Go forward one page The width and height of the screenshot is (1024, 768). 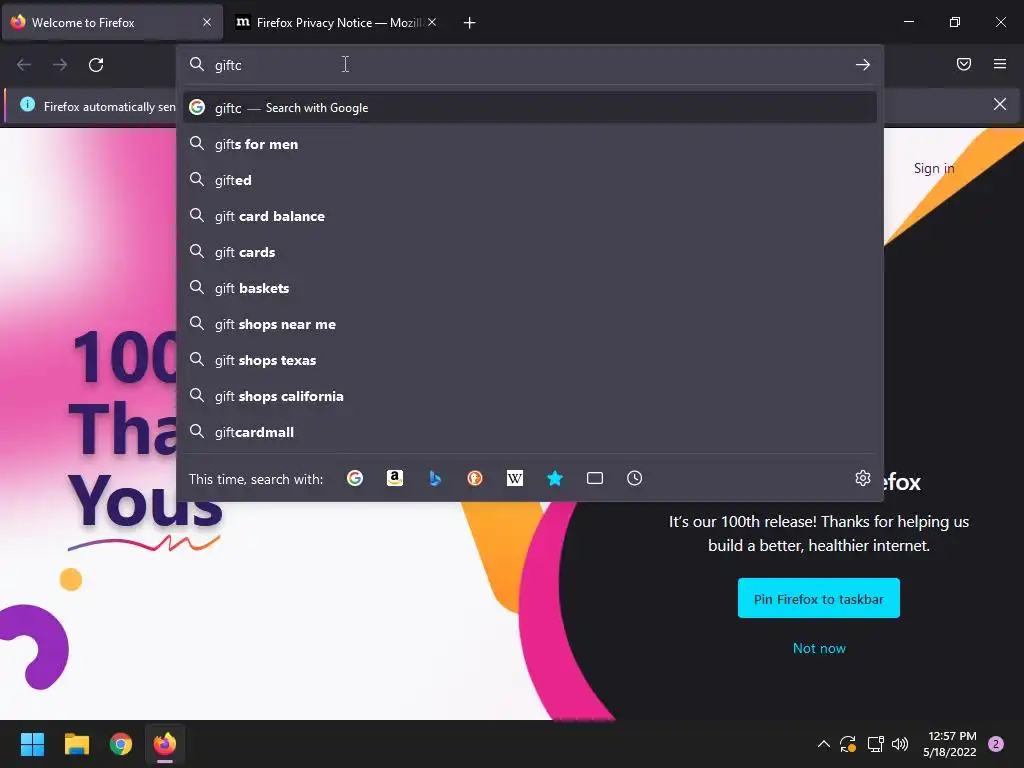pyautogui.click(x=60, y=65)
